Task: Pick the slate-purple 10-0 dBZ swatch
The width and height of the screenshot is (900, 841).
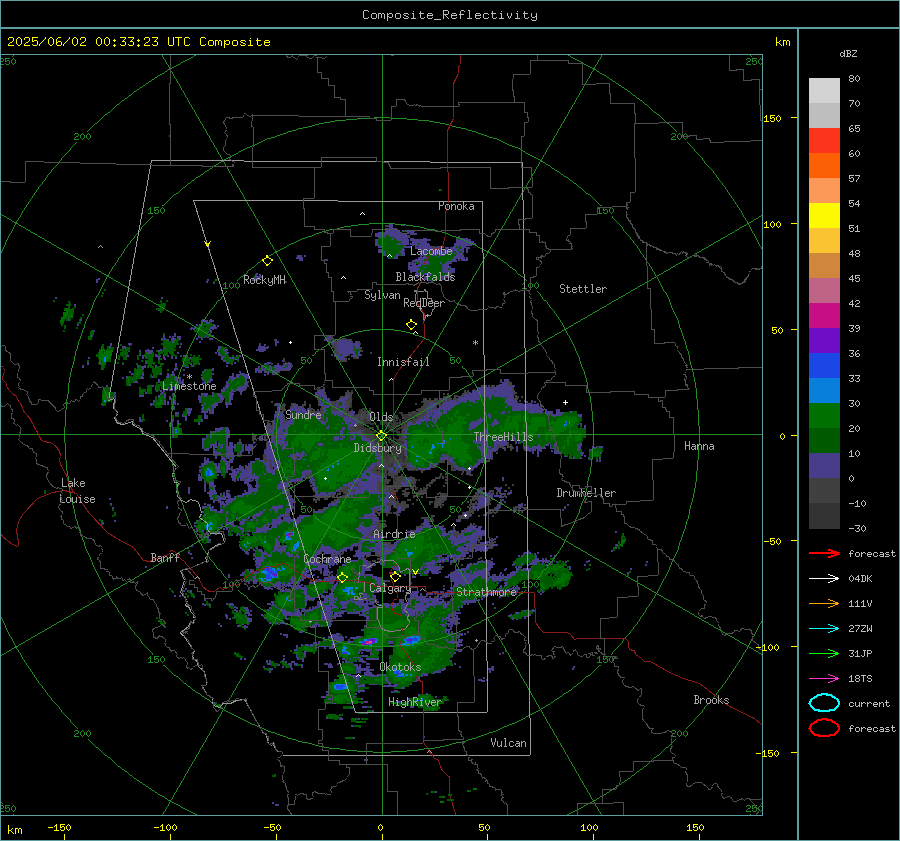Action: [x=824, y=466]
